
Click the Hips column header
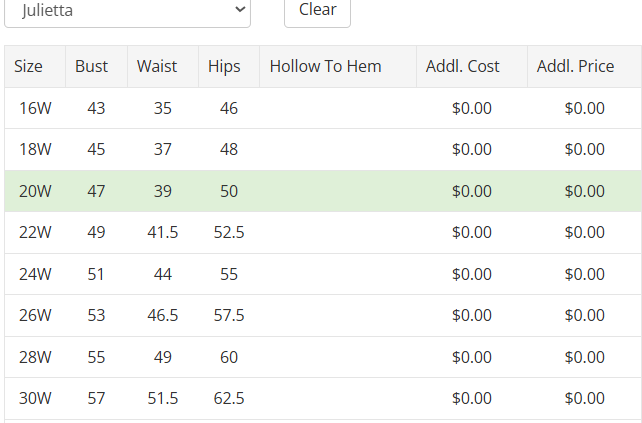coord(224,67)
